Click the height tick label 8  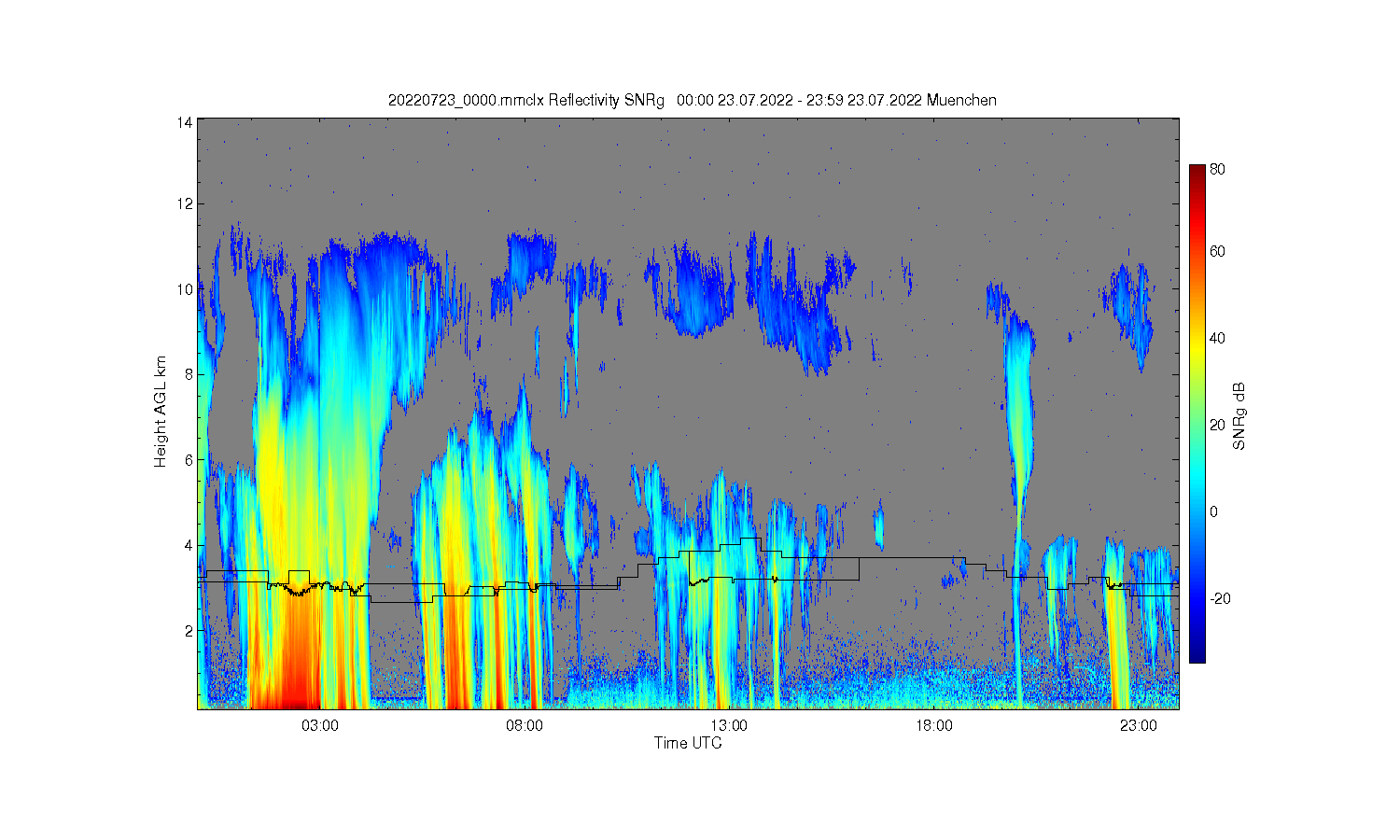189,375
